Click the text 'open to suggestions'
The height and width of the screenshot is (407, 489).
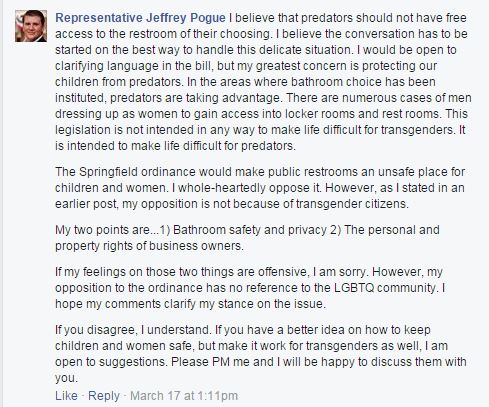[110, 362]
